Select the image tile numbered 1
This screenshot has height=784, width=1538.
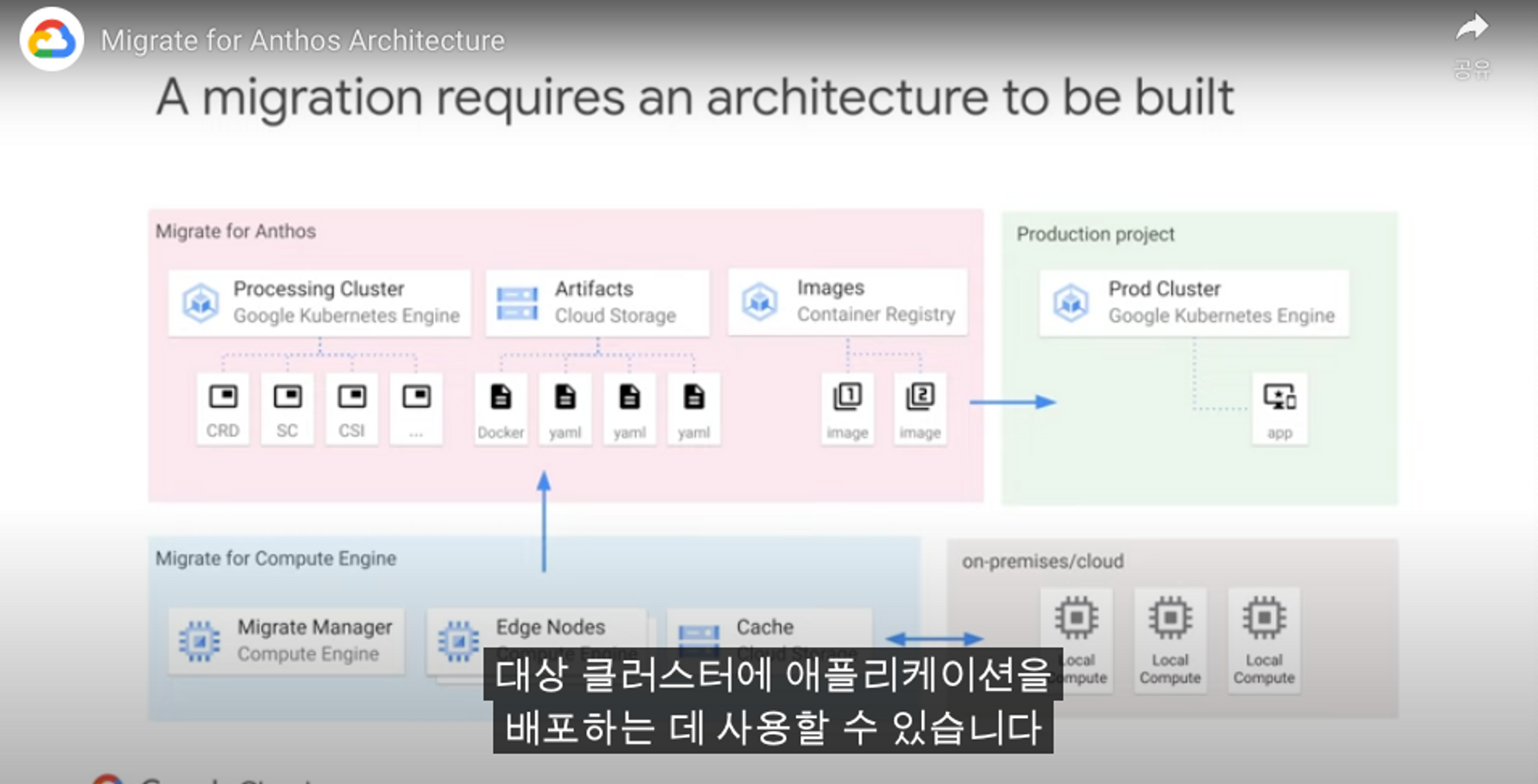point(847,410)
